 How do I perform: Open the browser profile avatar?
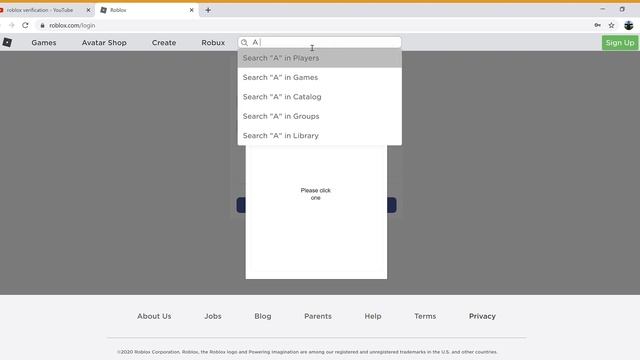(629, 25)
